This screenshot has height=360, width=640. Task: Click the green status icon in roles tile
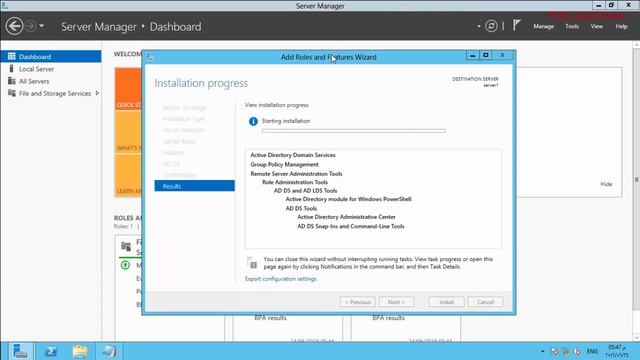pos(125,265)
